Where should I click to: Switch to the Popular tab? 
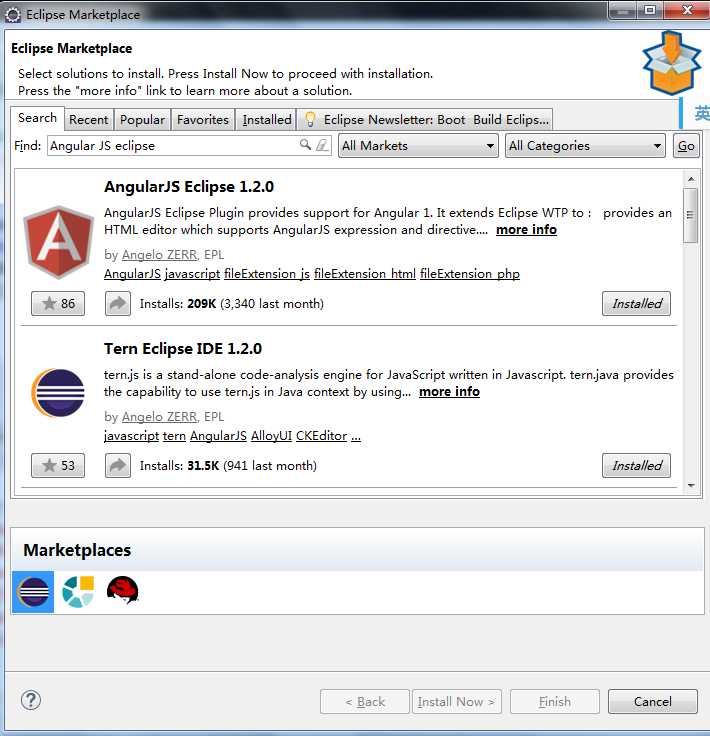click(142, 120)
